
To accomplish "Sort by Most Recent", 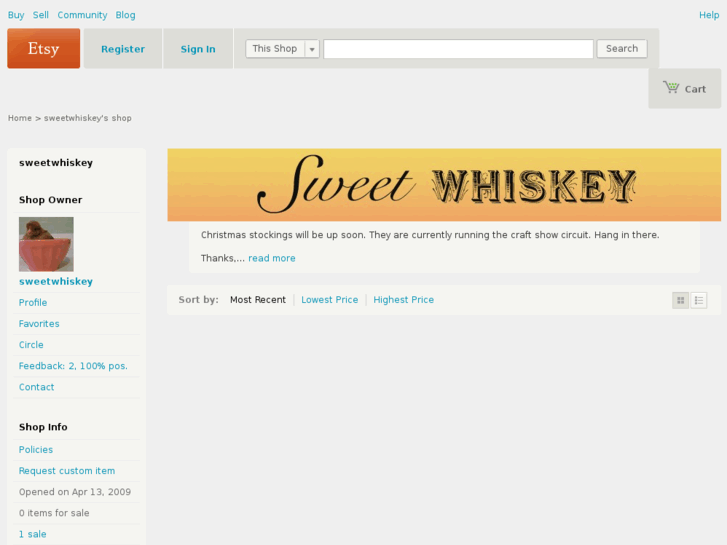I will 258,300.
